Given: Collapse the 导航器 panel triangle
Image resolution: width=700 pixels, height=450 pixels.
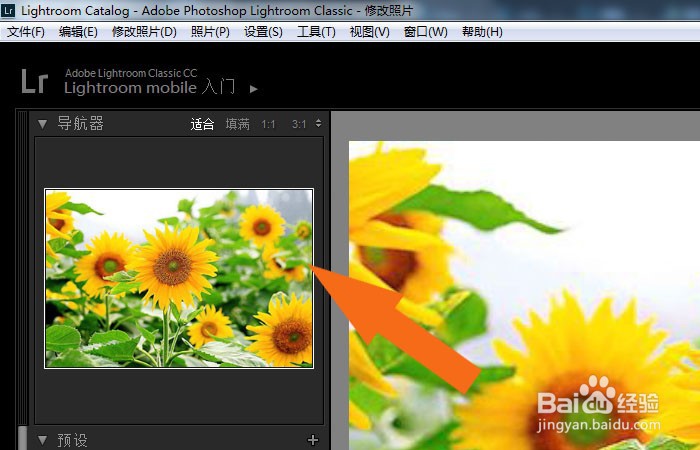Looking at the screenshot, I should click(42, 124).
